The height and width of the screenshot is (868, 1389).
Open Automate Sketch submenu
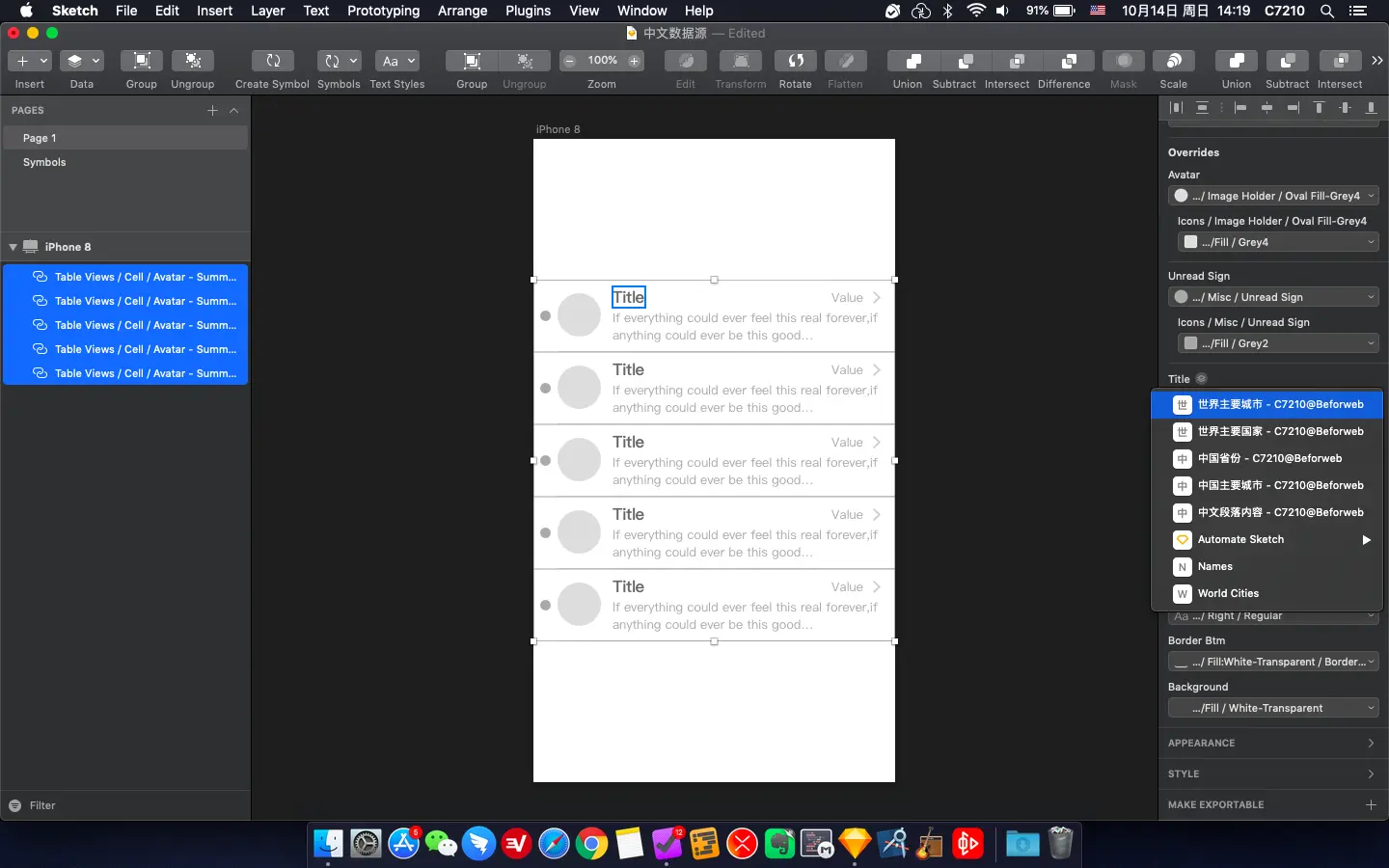coord(1267,540)
